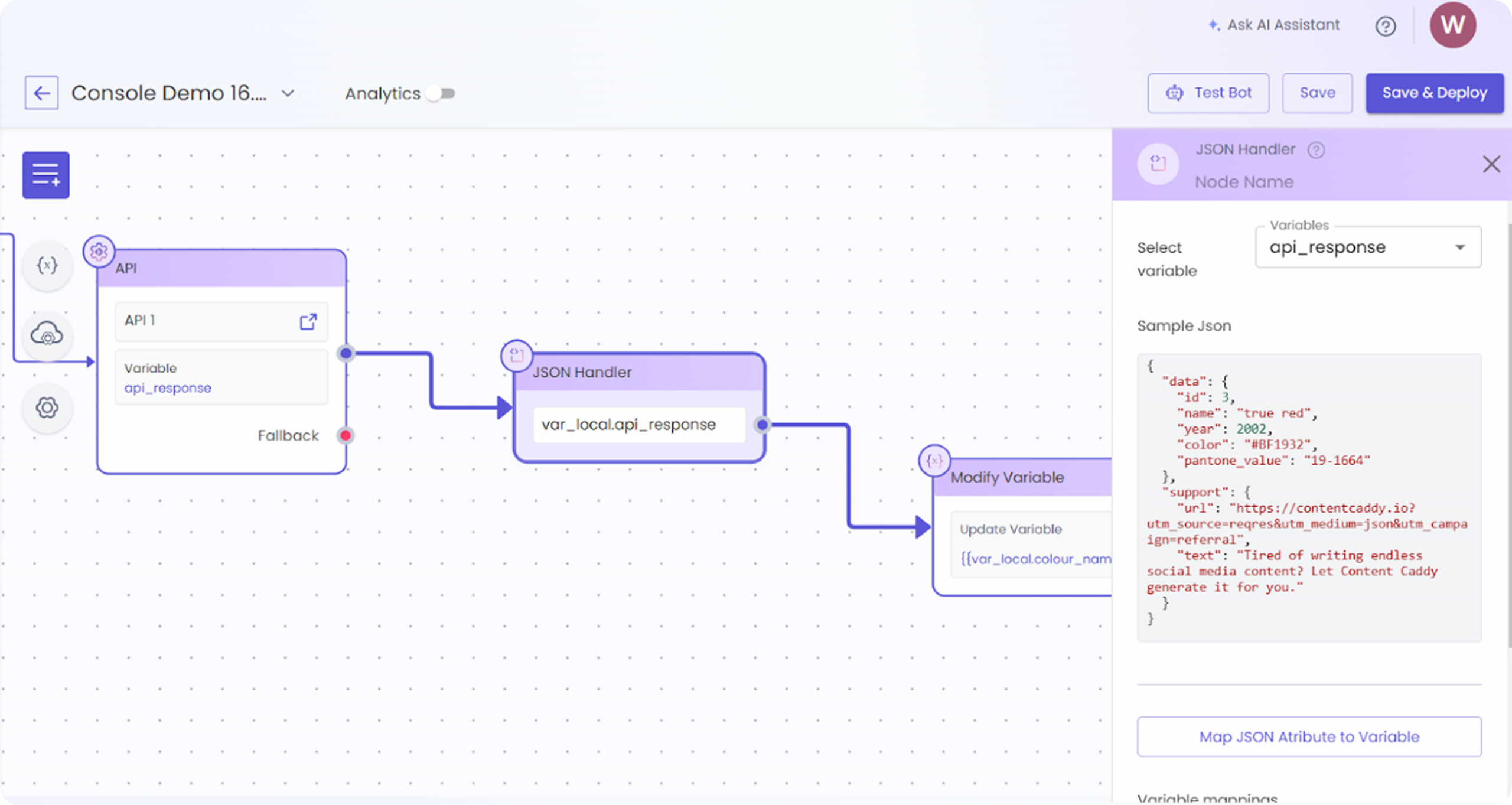
Task: Click the API node gear badge icon
Action: [99, 252]
